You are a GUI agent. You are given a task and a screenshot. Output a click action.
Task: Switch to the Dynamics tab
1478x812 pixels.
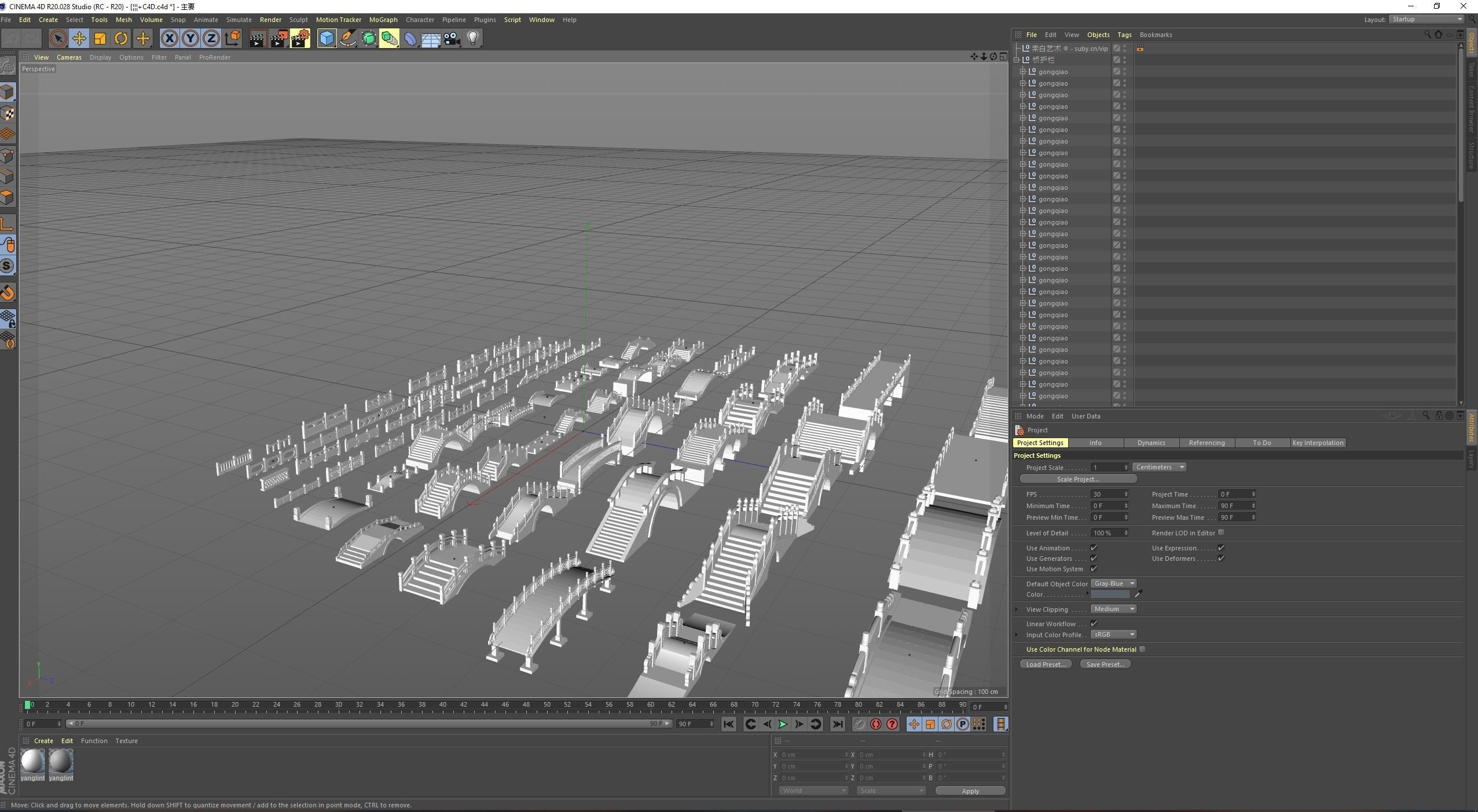(x=1151, y=443)
